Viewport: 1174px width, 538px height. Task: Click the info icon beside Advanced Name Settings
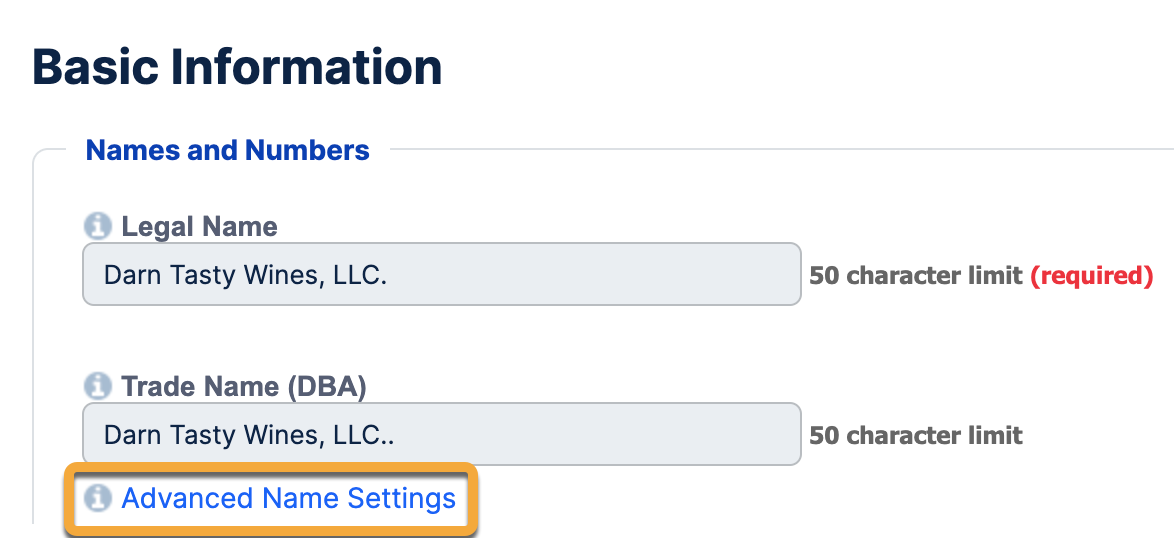pos(97,498)
